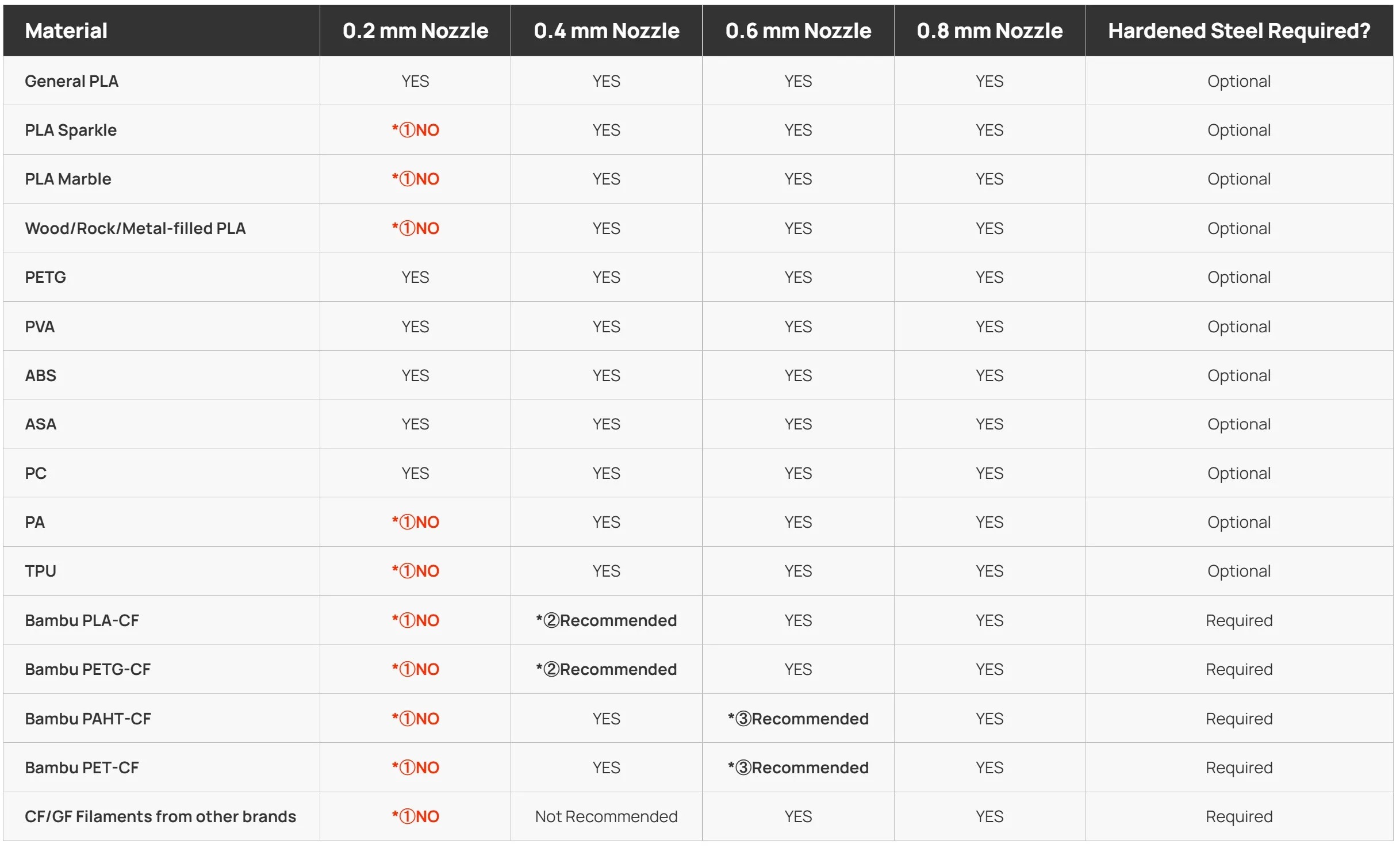This screenshot has width=1400, height=848.
Task: Click the 0.4 mm Nozzle header
Action: (606, 30)
